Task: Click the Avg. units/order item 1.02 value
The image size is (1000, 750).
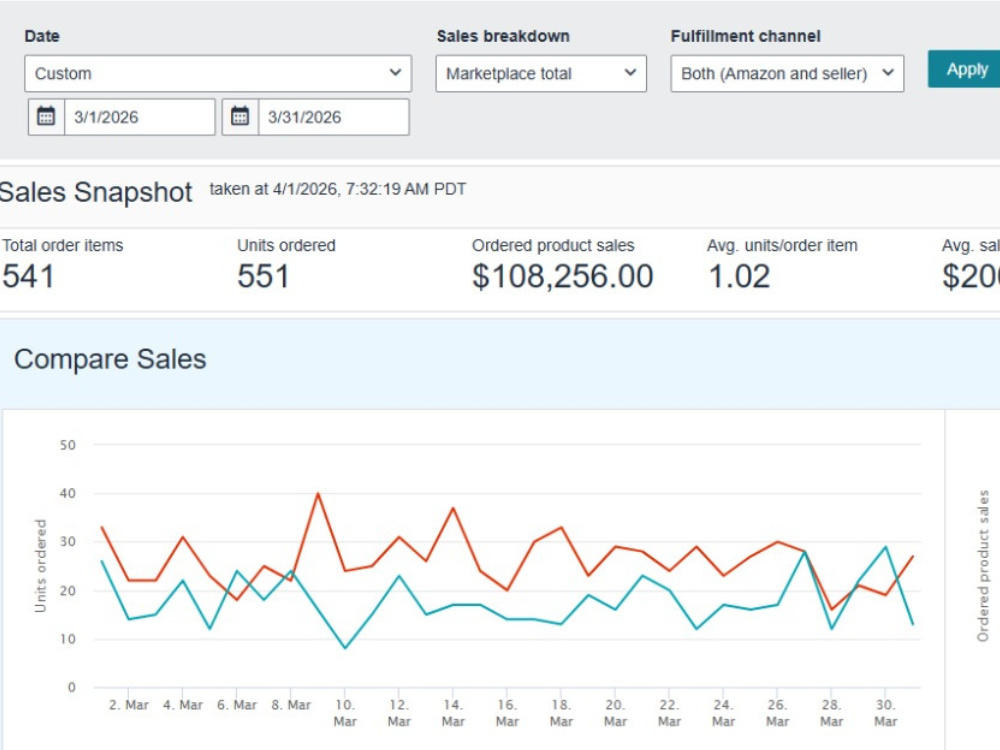Action: (739, 276)
